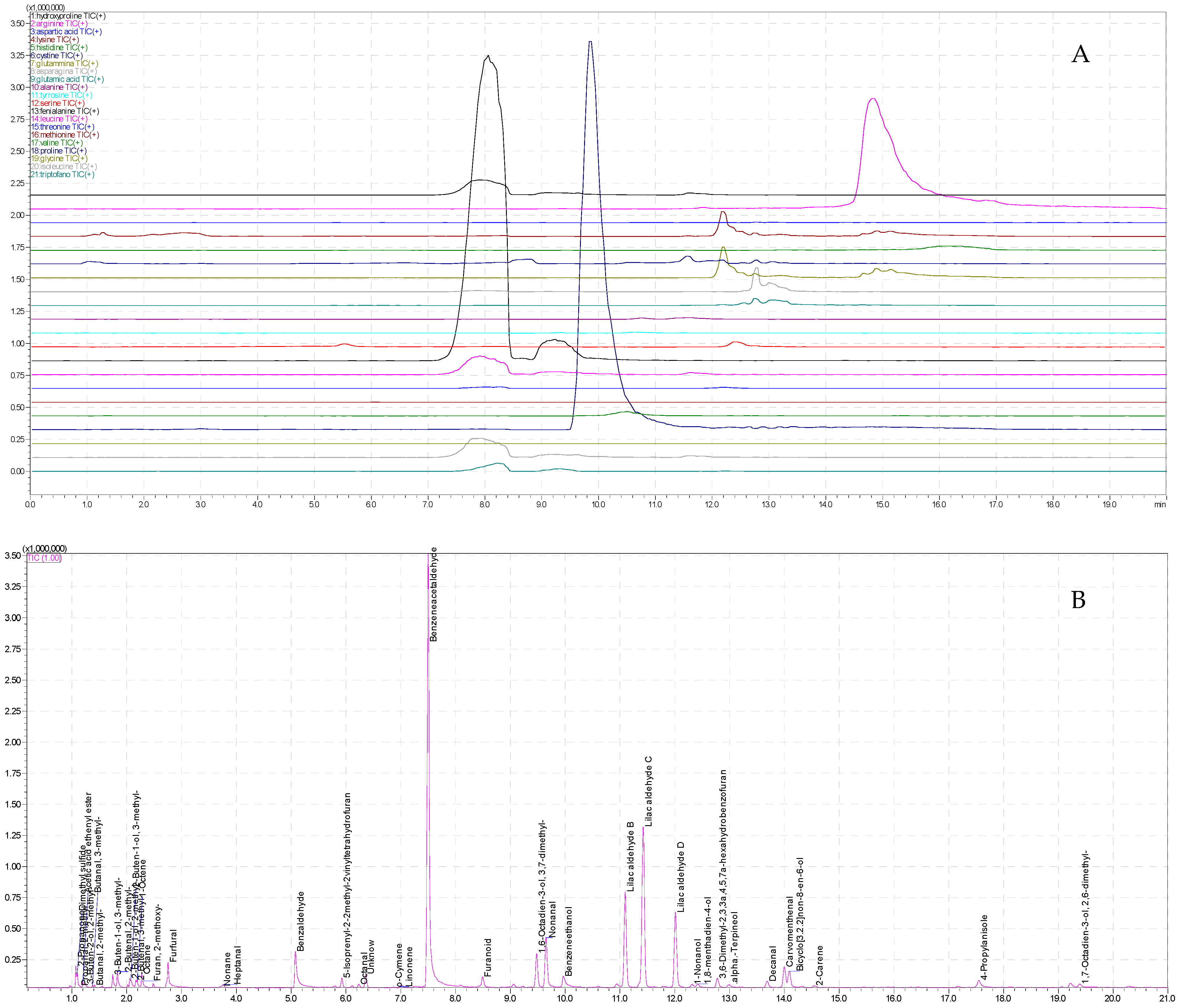The height and width of the screenshot is (1008, 1183).
Task: Select the 'Lilac aldehyde D' peak label
Action: click(680, 877)
